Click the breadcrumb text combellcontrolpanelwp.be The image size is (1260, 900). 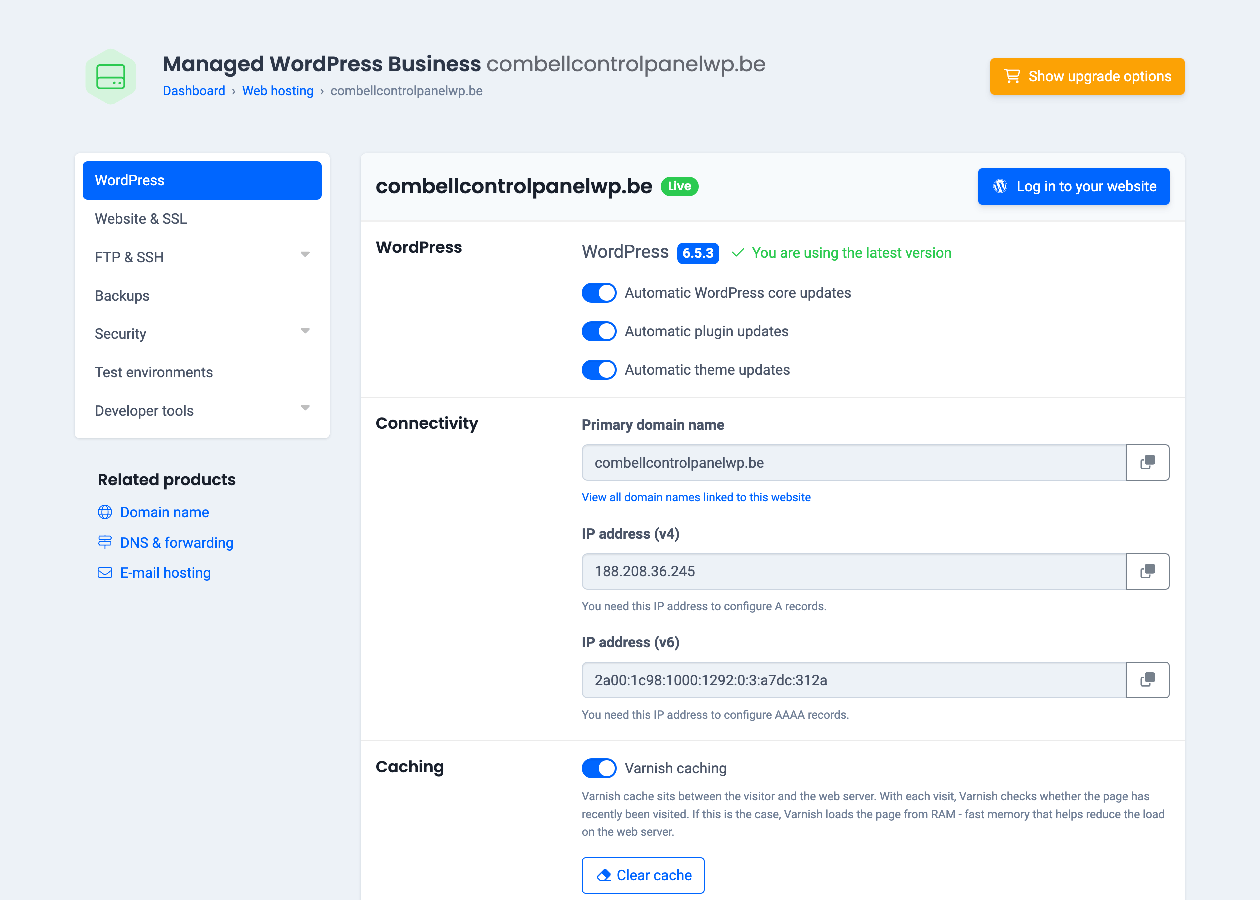(407, 91)
